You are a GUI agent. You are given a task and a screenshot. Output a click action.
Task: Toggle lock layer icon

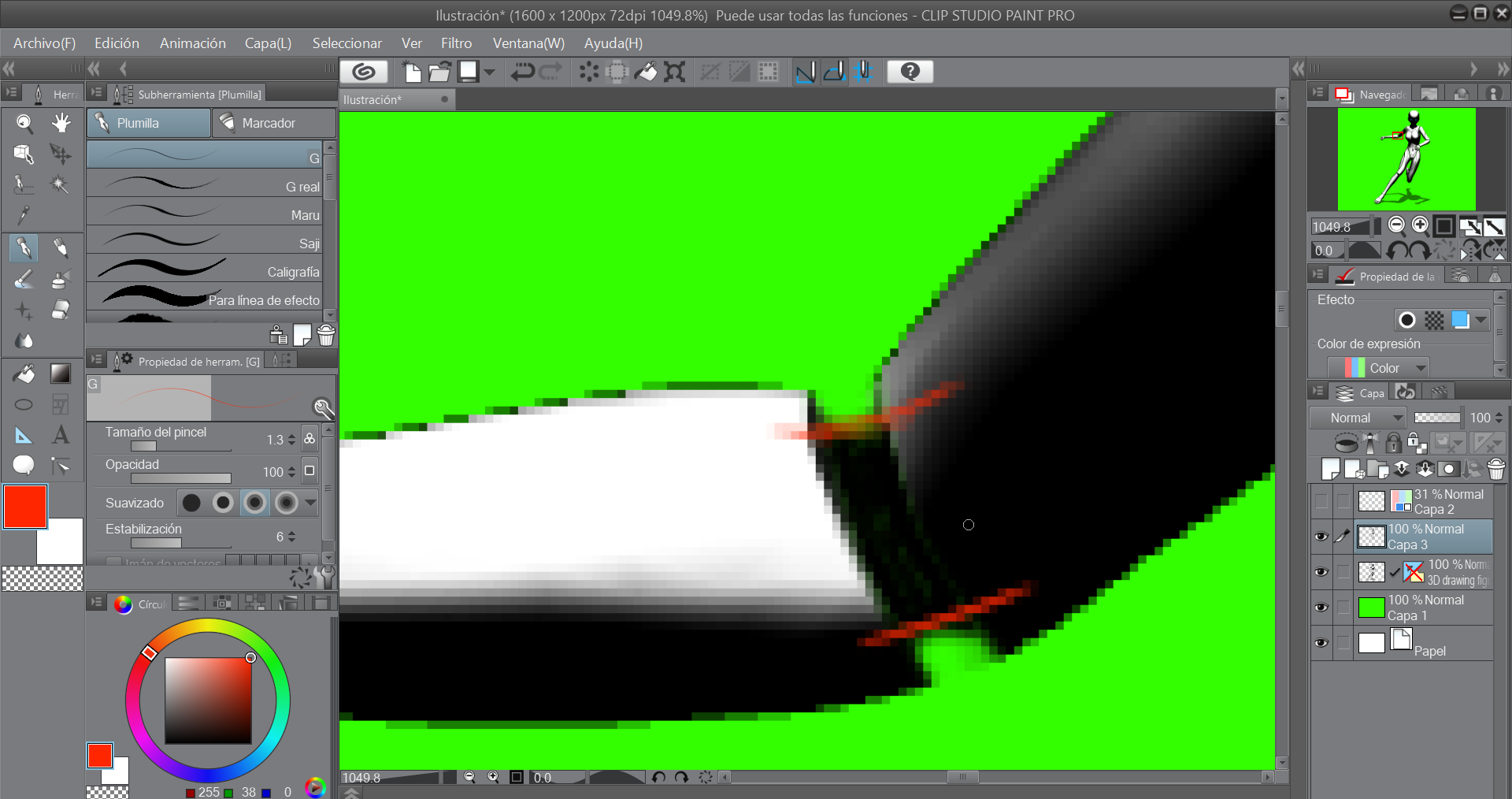(1393, 443)
